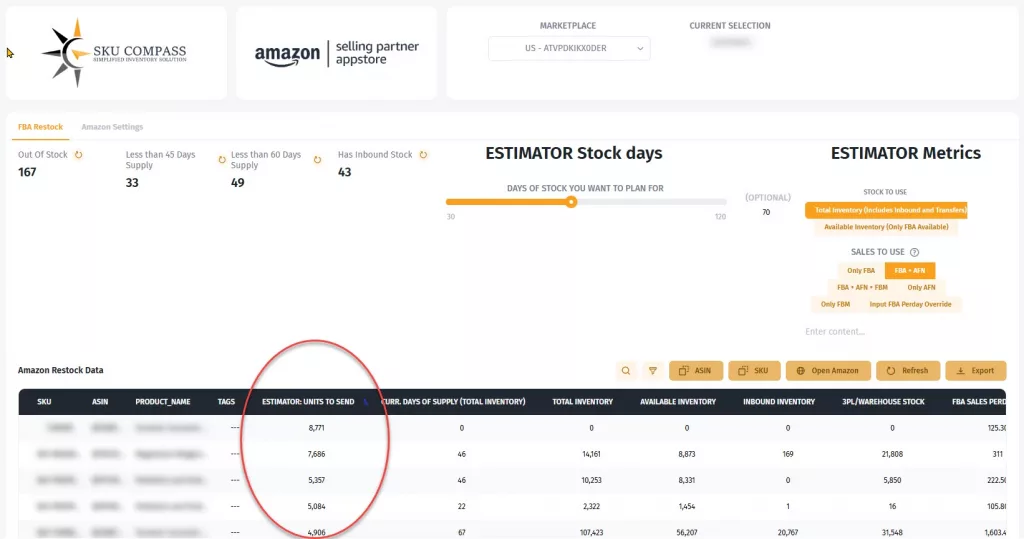Click the search magnifier icon above the table
Screen dimensions: 1024x539
pyautogui.click(x=626, y=371)
